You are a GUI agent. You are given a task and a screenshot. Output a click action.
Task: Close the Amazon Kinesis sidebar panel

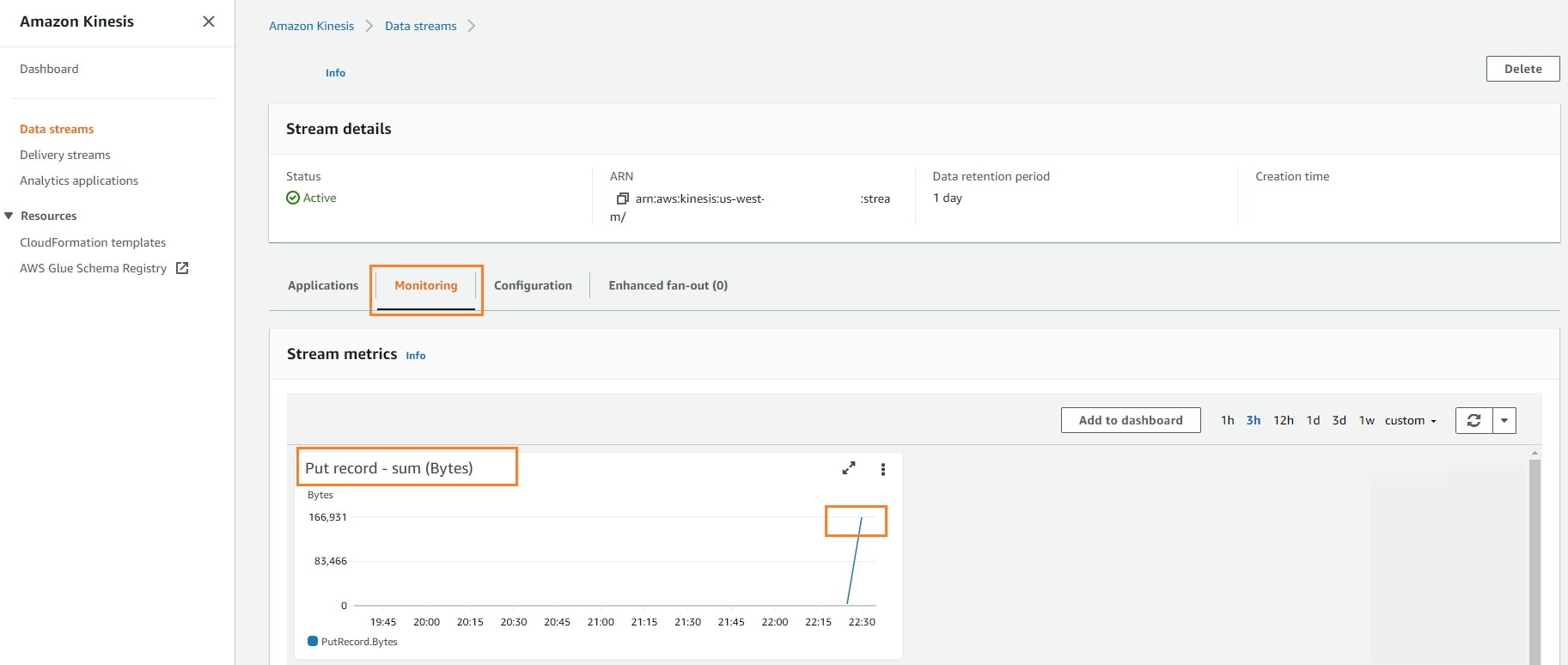pyautogui.click(x=209, y=21)
